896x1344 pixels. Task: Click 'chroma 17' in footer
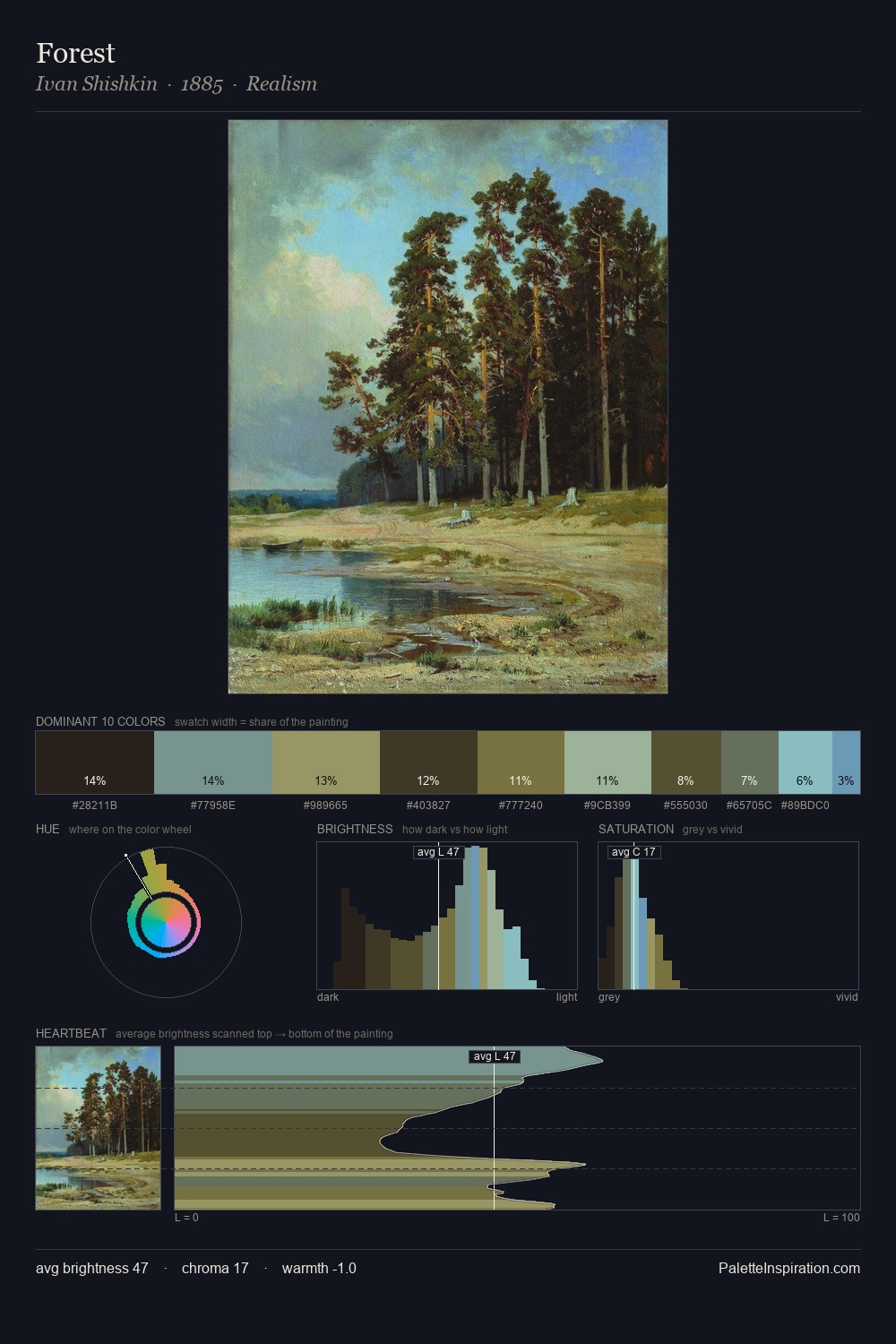click(x=215, y=1268)
